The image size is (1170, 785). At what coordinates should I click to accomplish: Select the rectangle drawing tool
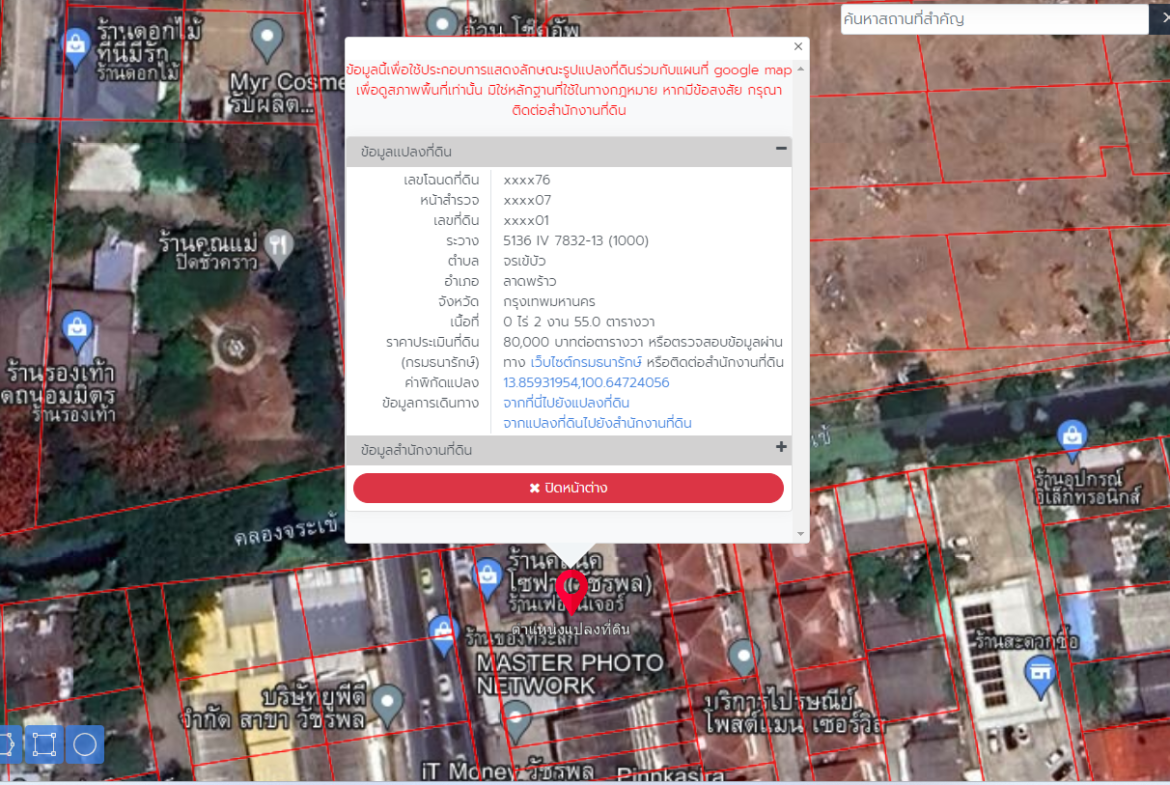[44, 745]
